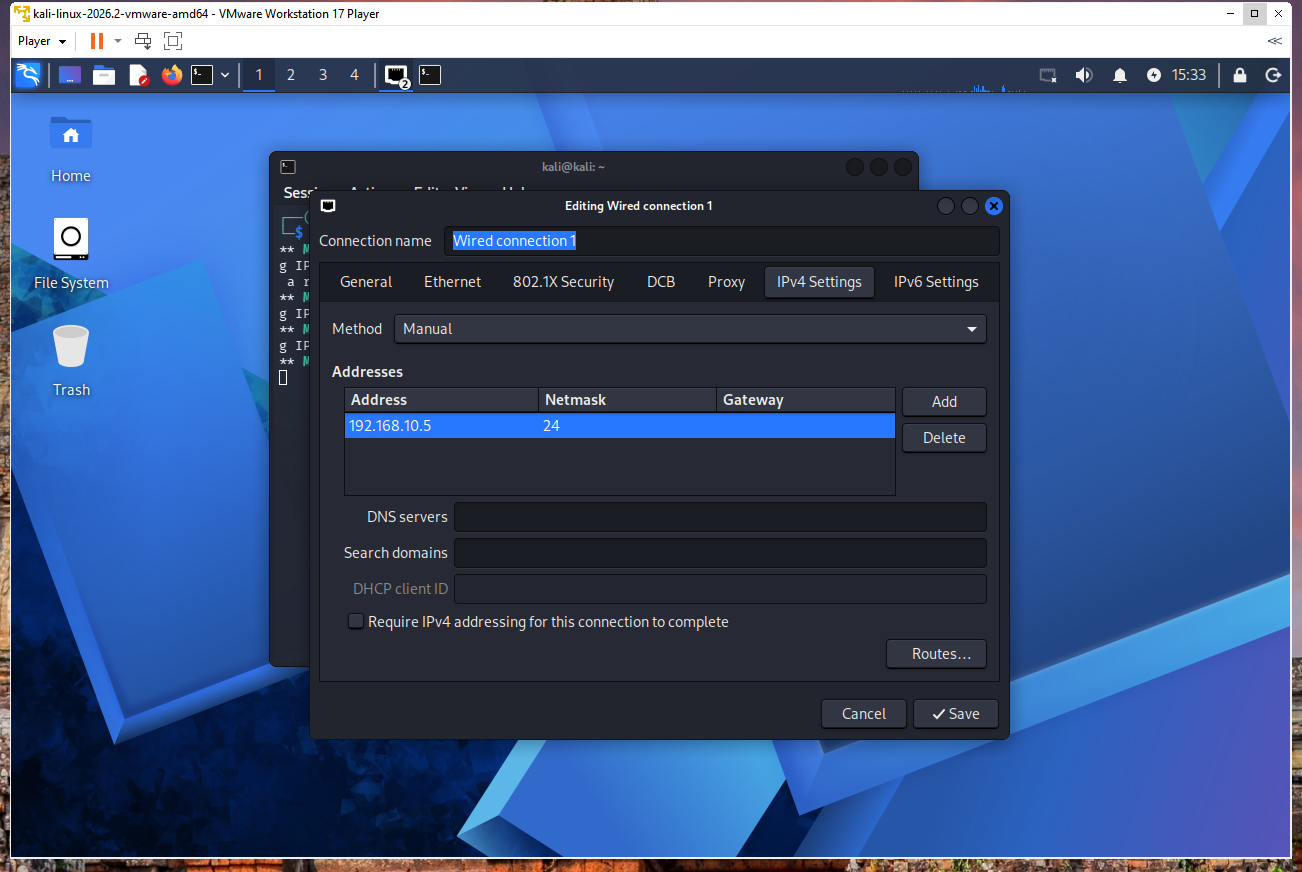Viewport: 1302px width, 872px height.
Task: Select the 192.168.10.5 address cell
Action: point(441,426)
